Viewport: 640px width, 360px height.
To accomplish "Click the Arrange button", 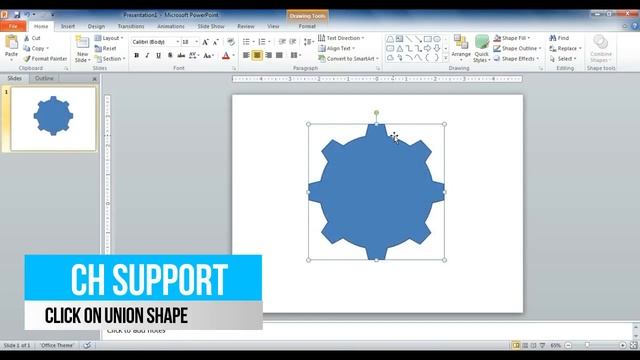I will [461, 48].
